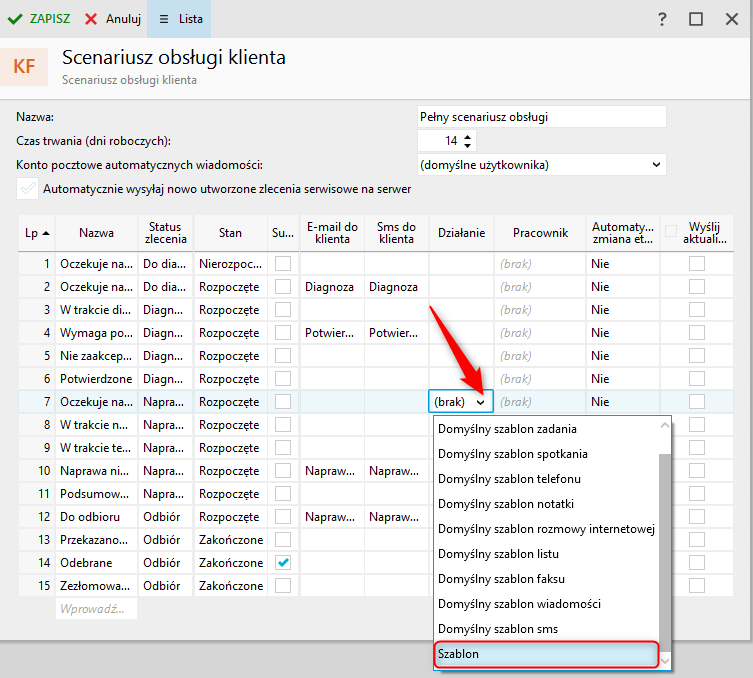This screenshot has height=678, width=753.
Task: Select the 'Potwierdzone' name cell in row 6
Action: [97, 378]
